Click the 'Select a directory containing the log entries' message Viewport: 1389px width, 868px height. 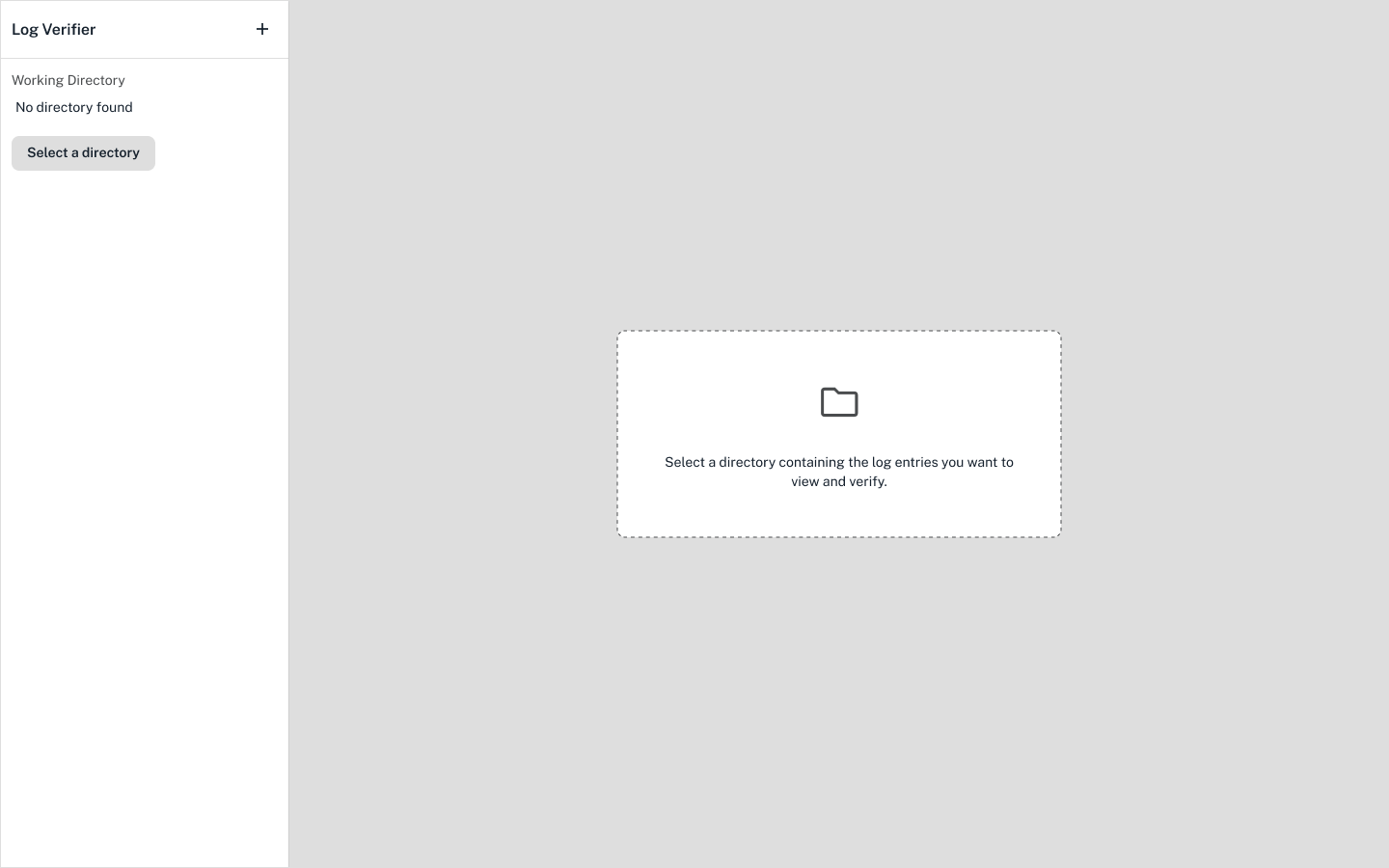pyautogui.click(x=839, y=472)
